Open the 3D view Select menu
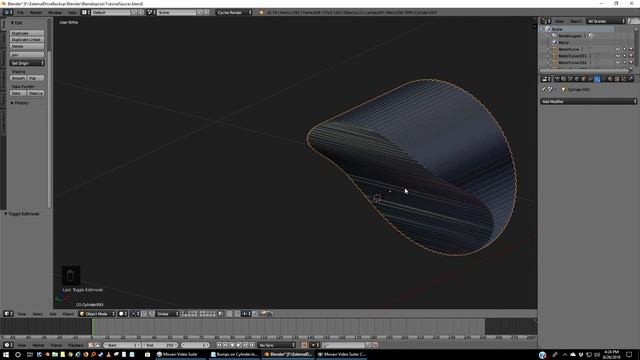This screenshot has height=360, width=640. coord(38,313)
